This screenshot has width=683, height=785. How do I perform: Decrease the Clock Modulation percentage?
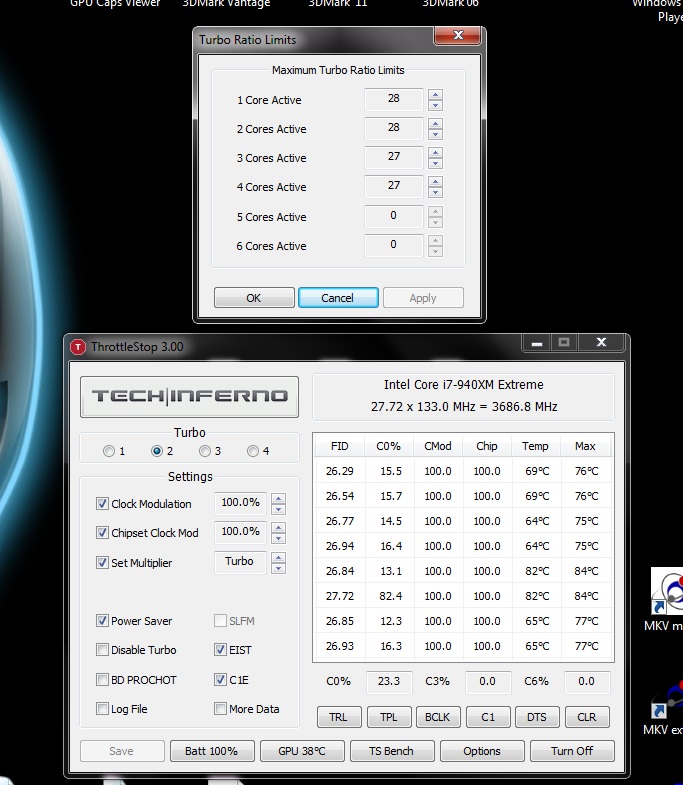pos(278,509)
